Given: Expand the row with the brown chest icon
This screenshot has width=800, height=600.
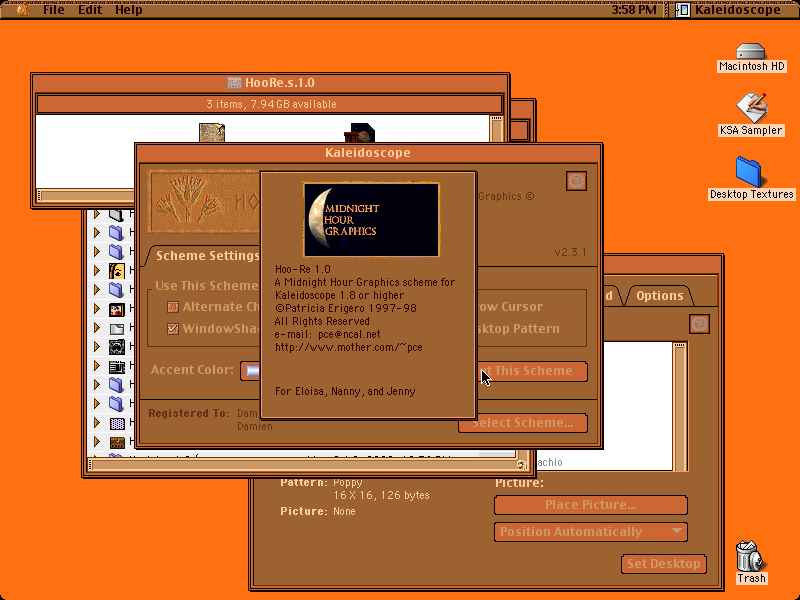Looking at the screenshot, I should pos(96,442).
